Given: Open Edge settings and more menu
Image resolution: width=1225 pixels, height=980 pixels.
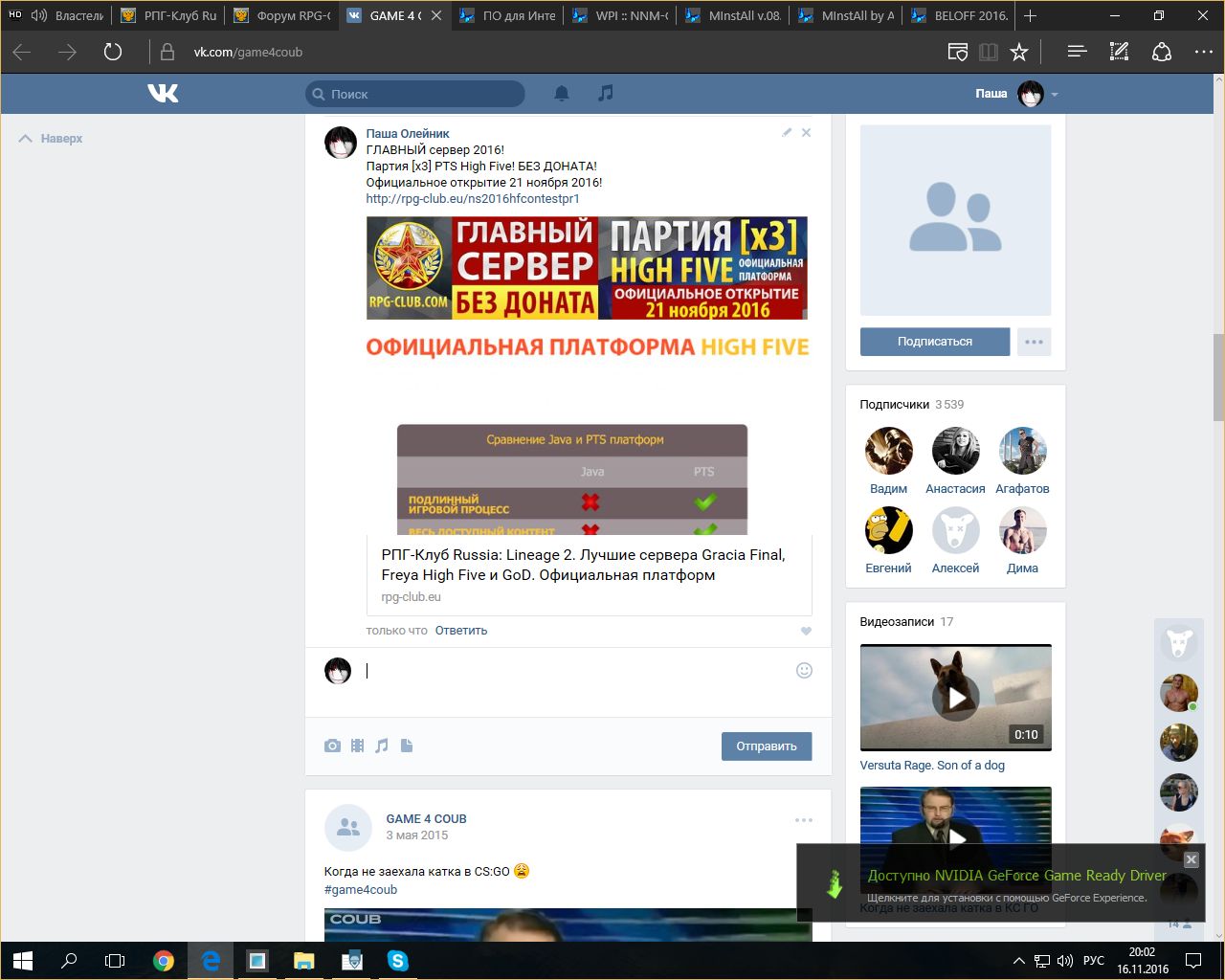Looking at the screenshot, I should pos(1203,52).
